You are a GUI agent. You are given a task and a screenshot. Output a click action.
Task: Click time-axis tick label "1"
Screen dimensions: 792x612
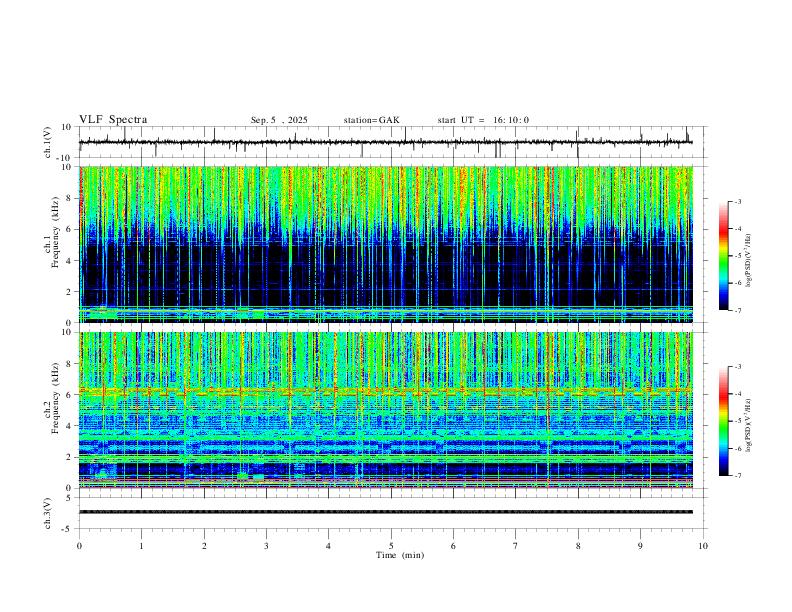[x=141, y=546]
